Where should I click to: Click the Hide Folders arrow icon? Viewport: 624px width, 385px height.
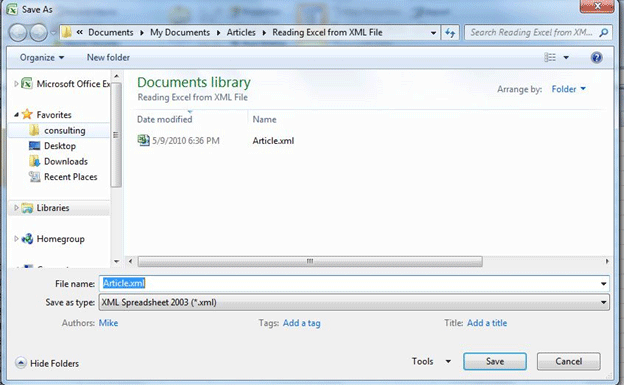pos(20,363)
